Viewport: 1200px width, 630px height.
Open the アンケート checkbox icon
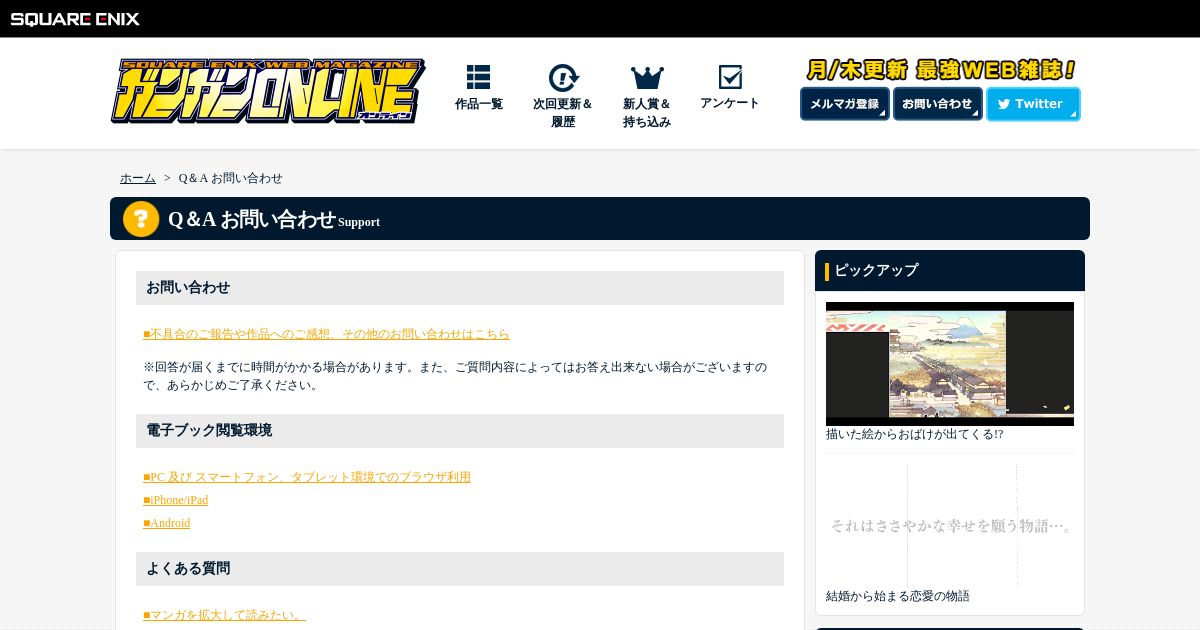[x=730, y=77]
